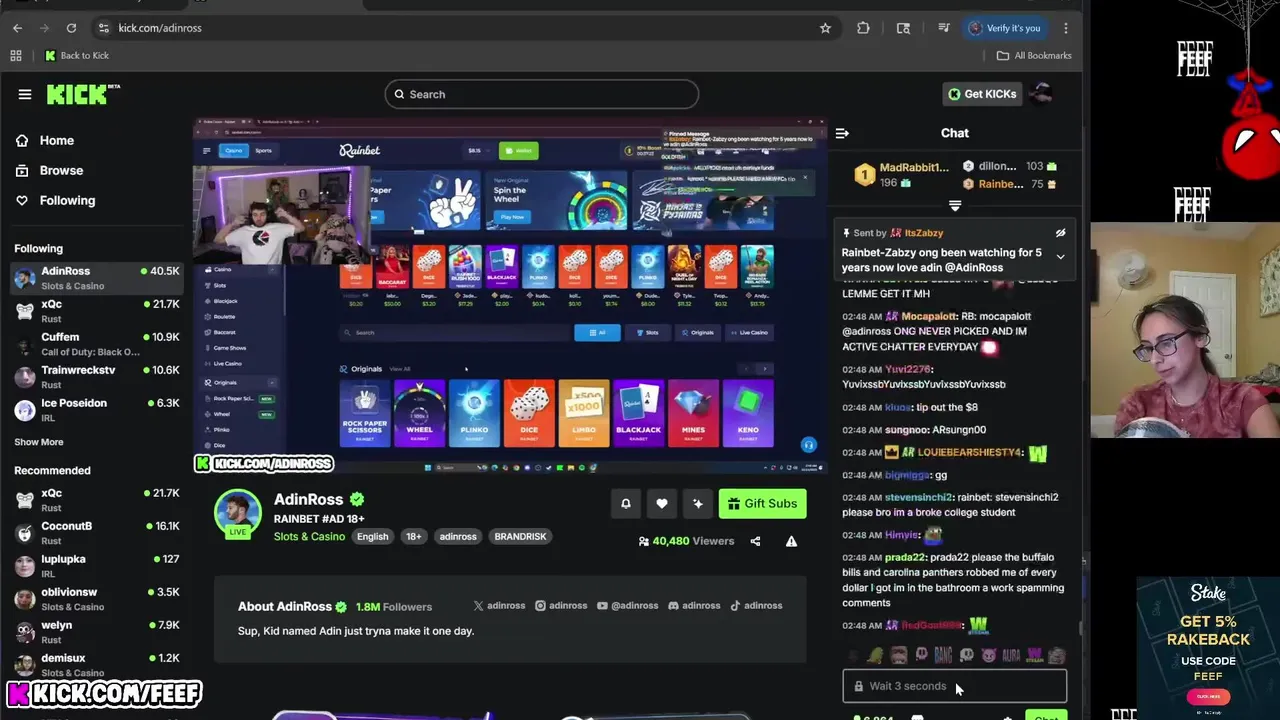Share the stream using the share icon

pyautogui.click(x=755, y=541)
